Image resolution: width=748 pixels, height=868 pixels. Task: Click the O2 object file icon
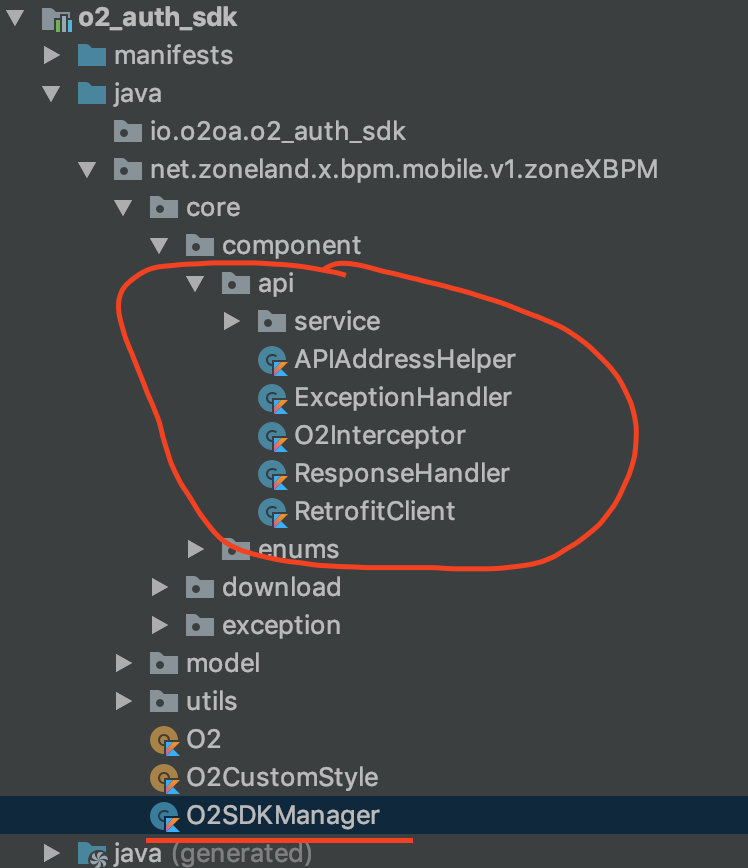click(164, 740)
